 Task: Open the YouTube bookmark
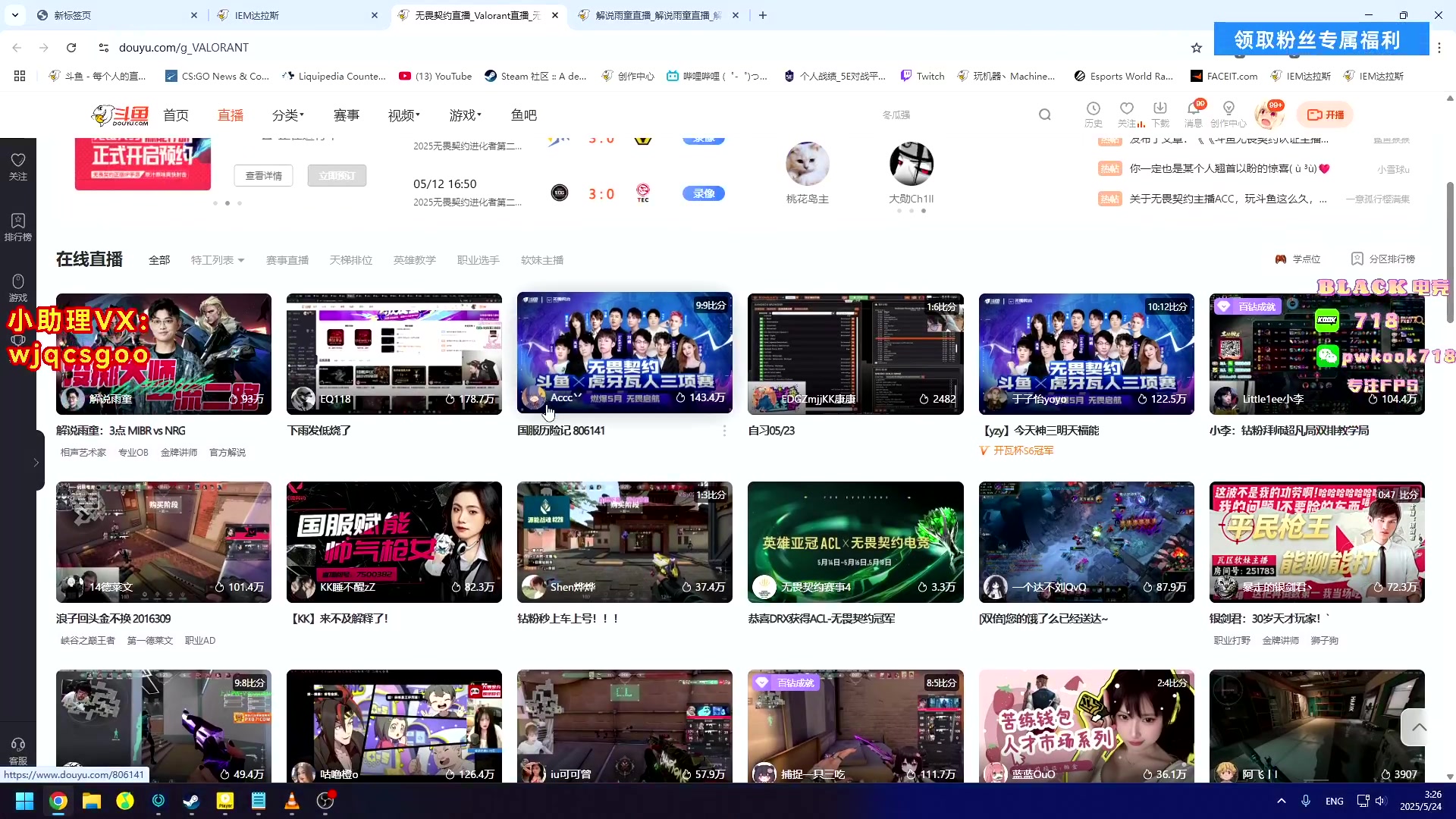click(435, 76)
